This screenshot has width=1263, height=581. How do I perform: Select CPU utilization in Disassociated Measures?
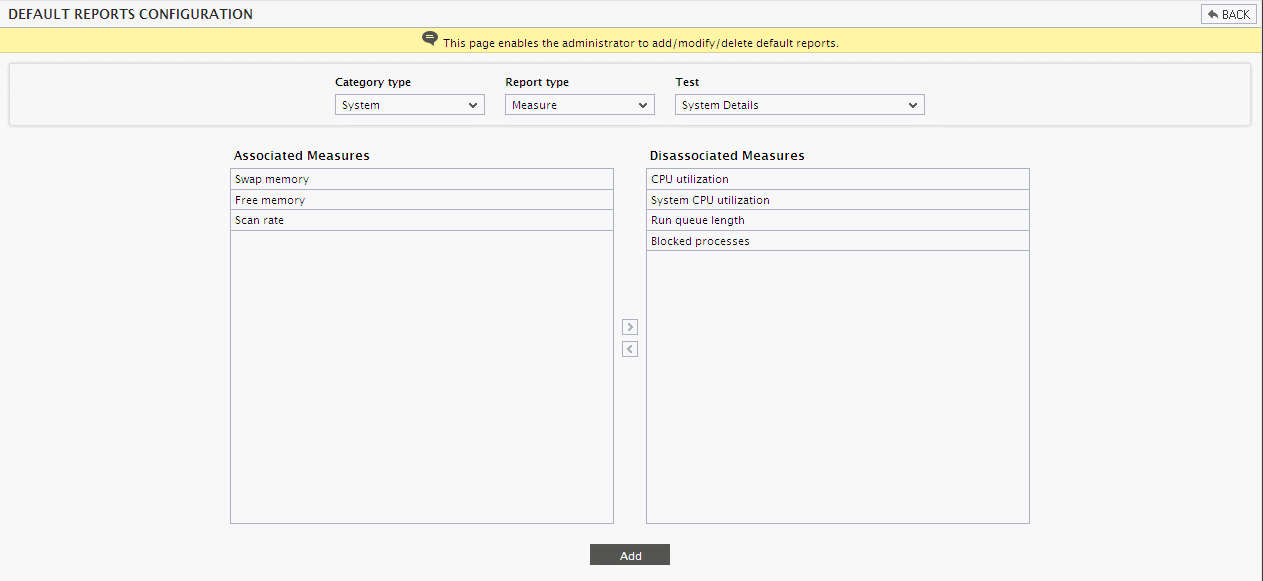(838, 179)
